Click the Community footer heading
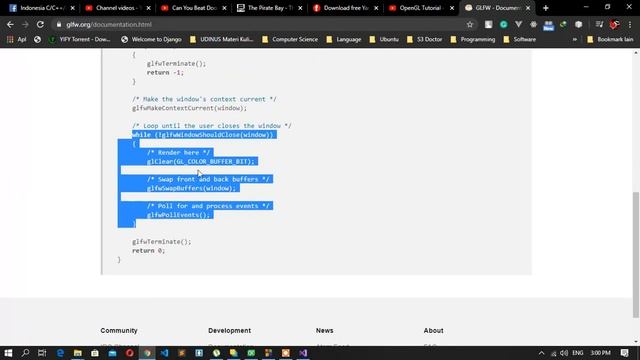The height and width of the screenshot is (360, 640). point(119,331)
